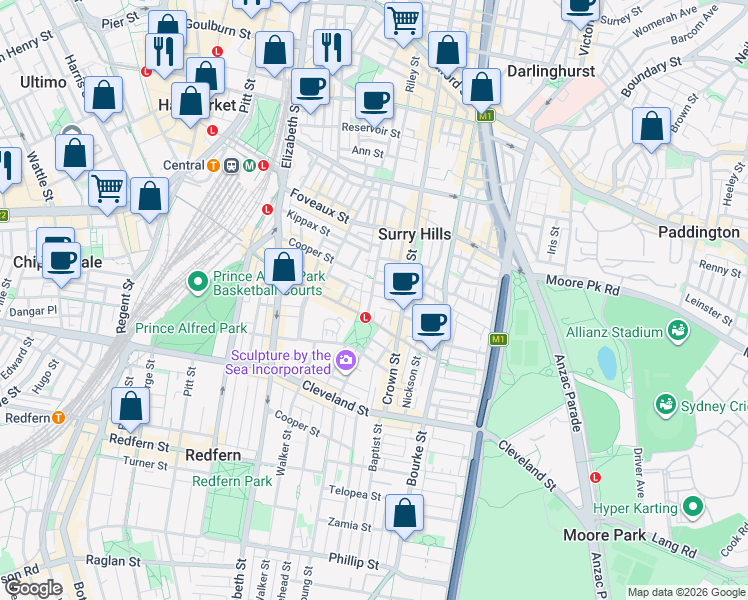This screenshot has height=600, width=748.
Task: Click the Allianz Stadium venue icon
Action: [x=678, y=331]
